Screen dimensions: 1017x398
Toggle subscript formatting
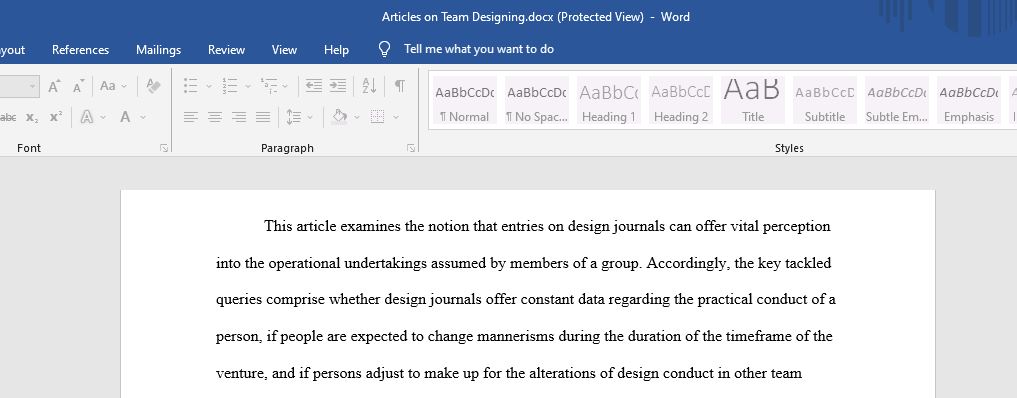pyautogui.click(x=32, y=117)
